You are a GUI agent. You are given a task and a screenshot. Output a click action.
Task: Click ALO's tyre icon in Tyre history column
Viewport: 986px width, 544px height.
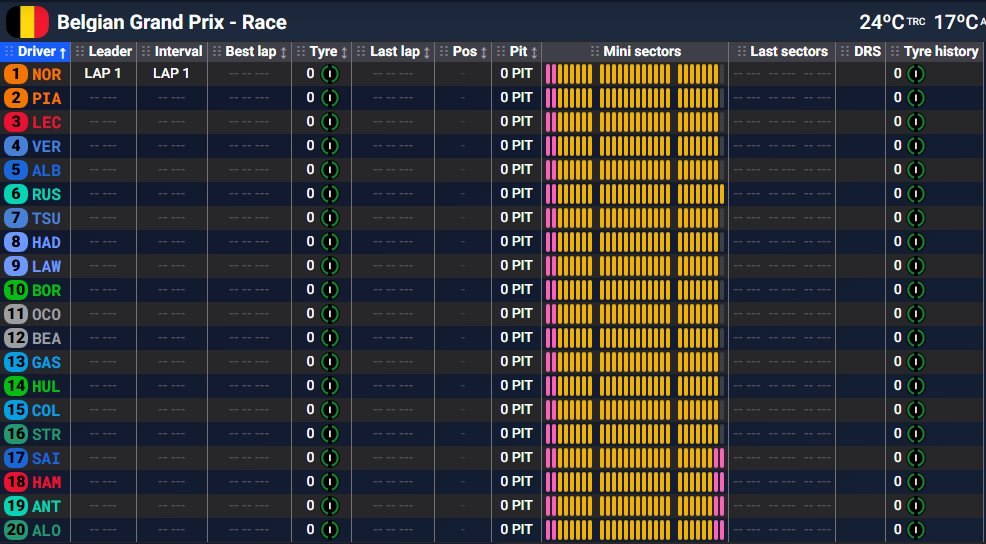[x=916, y=530]
